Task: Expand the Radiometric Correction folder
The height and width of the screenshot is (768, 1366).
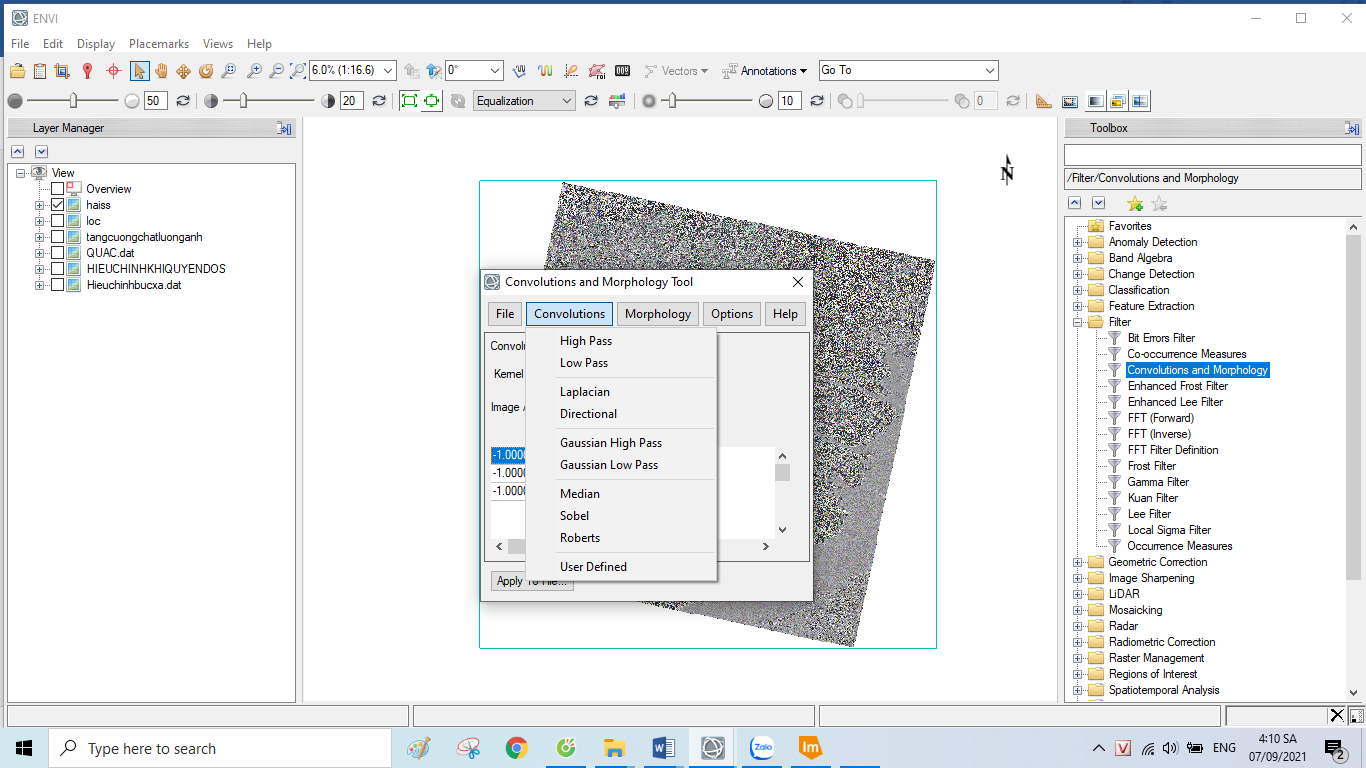Action: (x=1077, y=642)
